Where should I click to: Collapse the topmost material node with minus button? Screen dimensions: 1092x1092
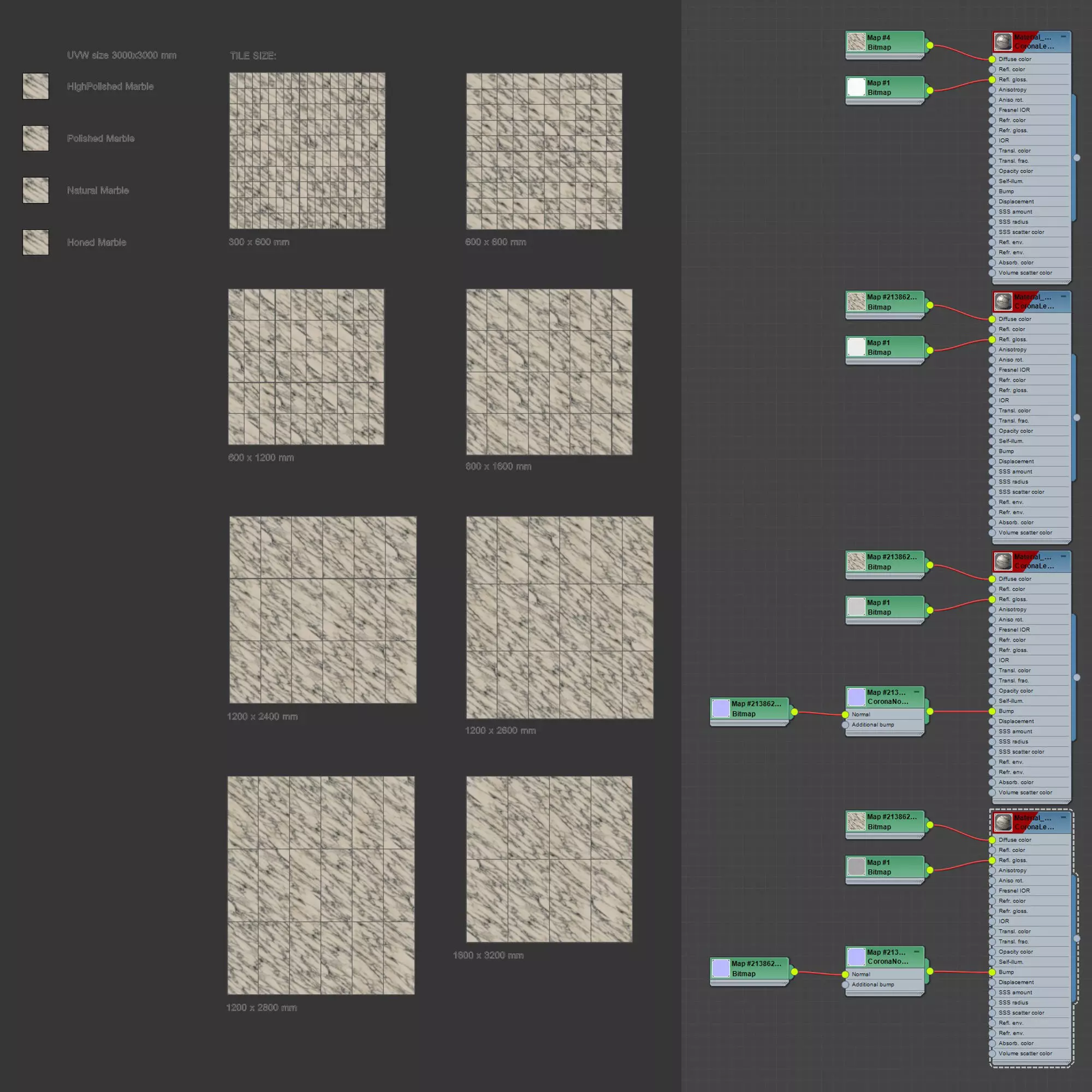pos(1063,37)
